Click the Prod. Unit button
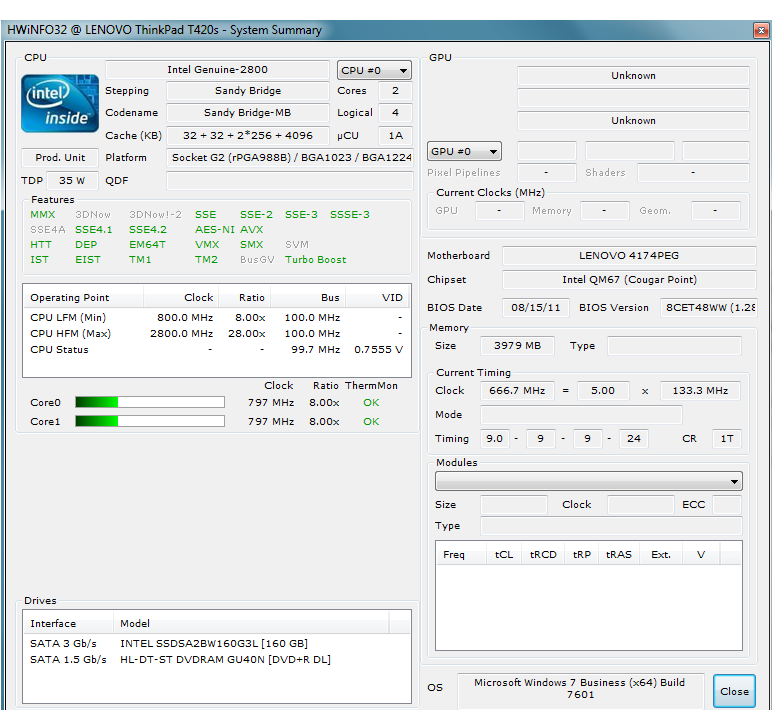 click(60, 158)
